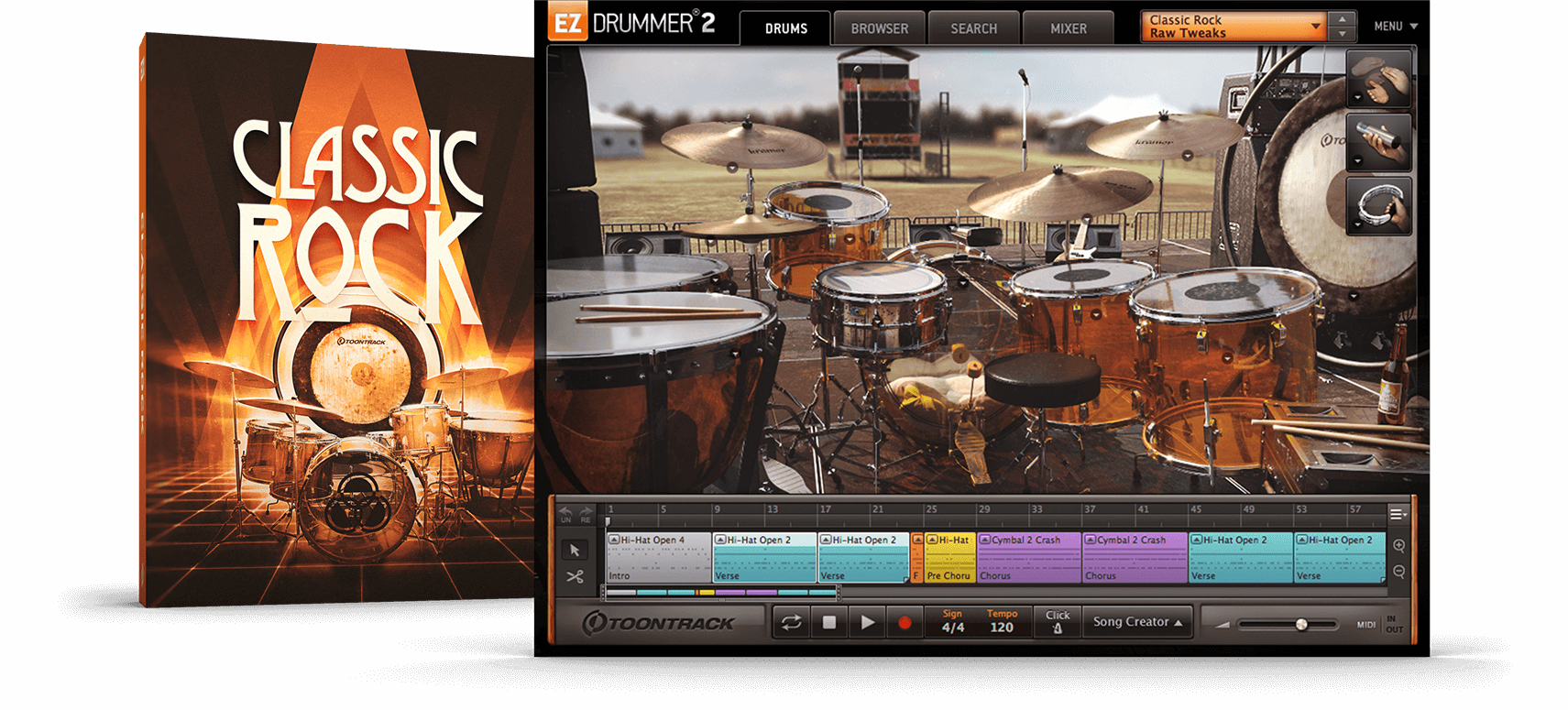Click bar 45 on the timeline ruler
Screen dimensions: 1568x710
1196,509
